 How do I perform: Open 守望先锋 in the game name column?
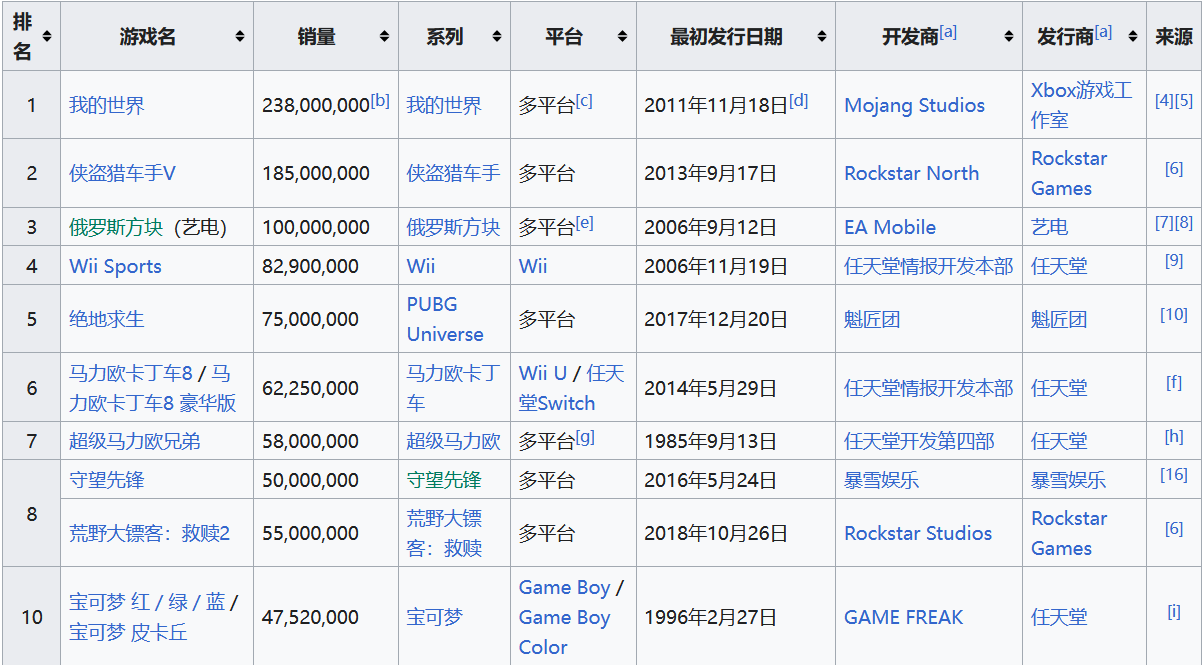pyautogui.click(x=107, y=480)
